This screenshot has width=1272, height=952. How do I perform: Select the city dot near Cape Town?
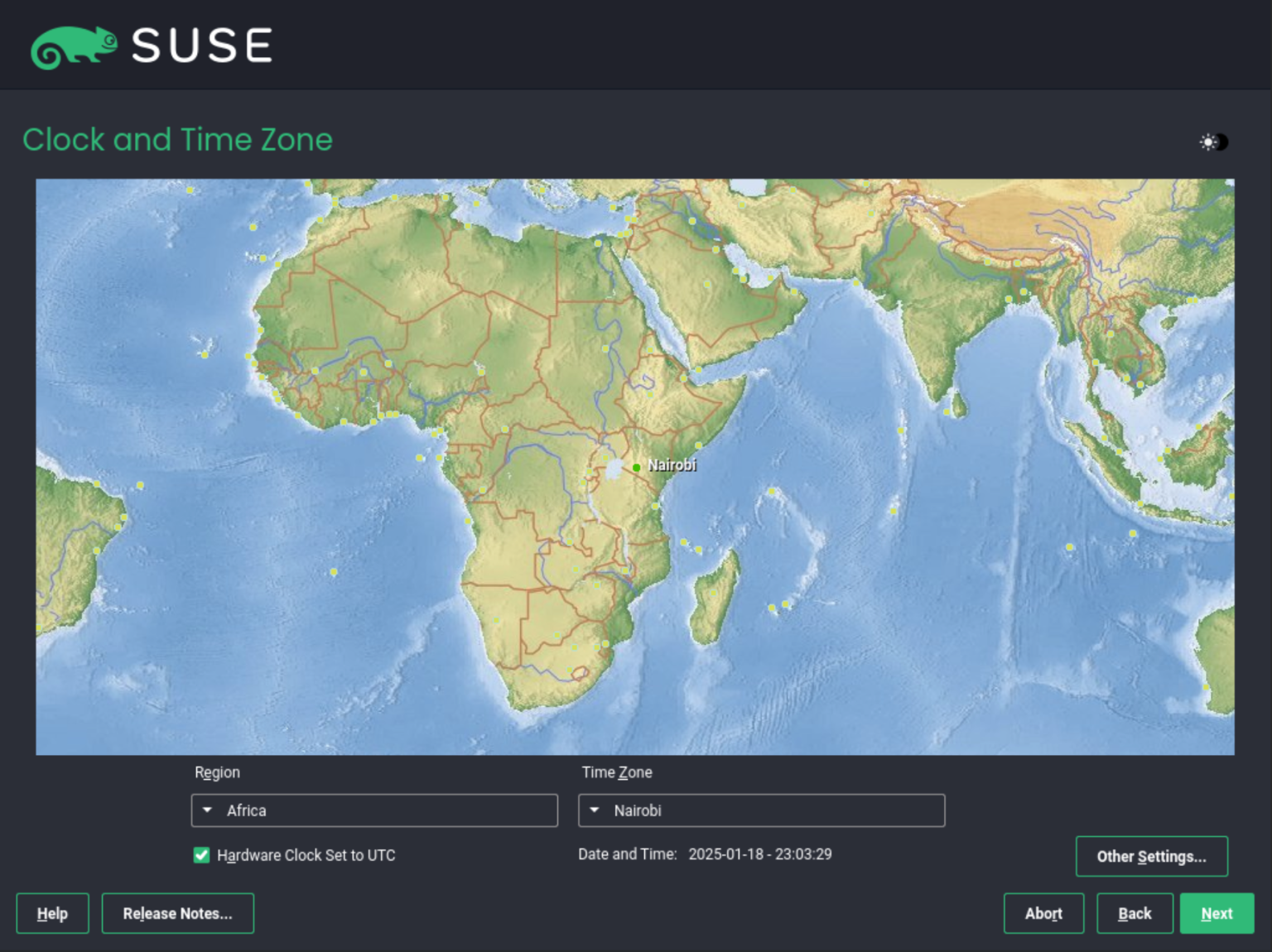(570, 670)
